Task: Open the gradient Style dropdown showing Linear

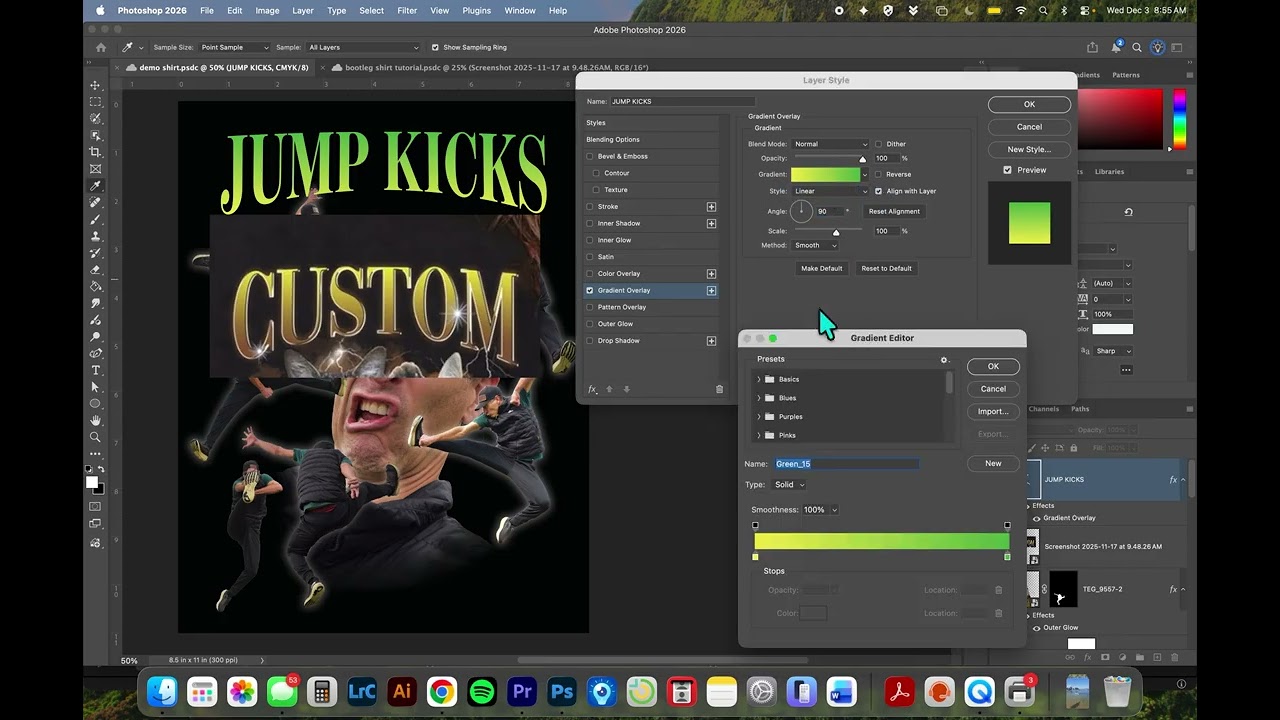Action: click(830, 191)
